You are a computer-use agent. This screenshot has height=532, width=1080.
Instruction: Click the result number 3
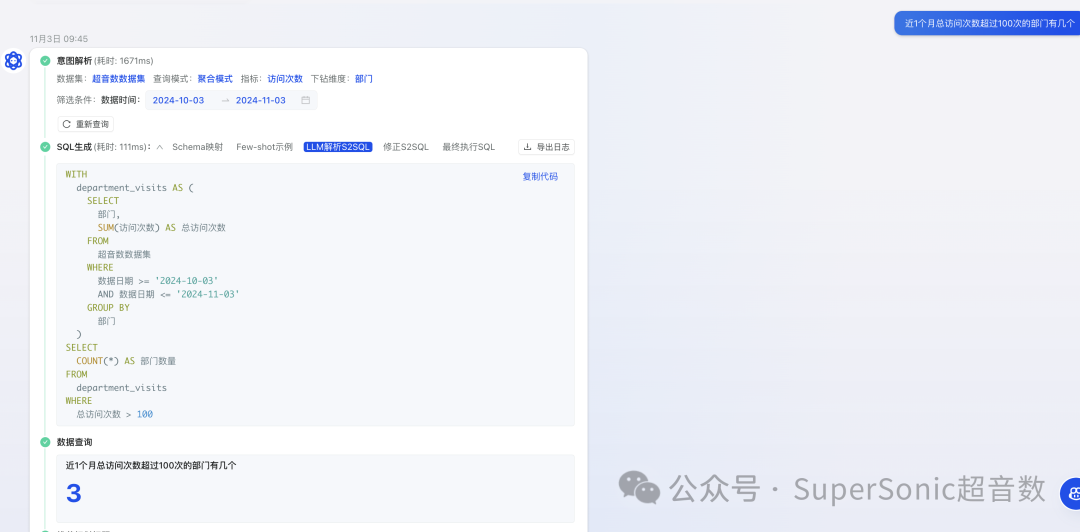74,493
